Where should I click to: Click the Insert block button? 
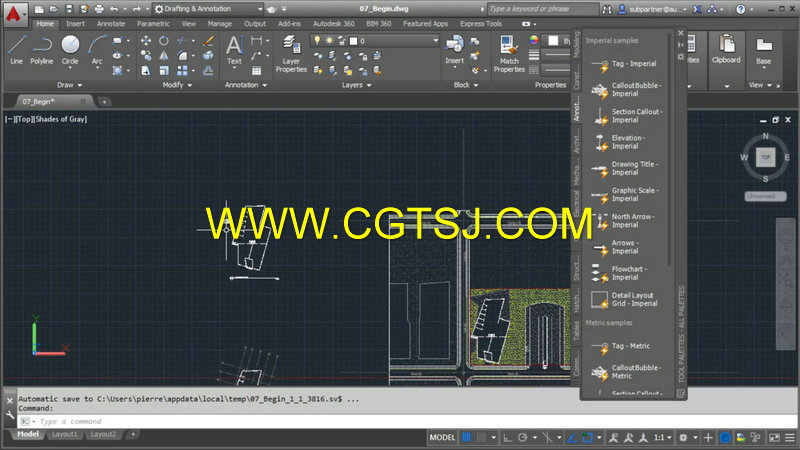[454, 50]
